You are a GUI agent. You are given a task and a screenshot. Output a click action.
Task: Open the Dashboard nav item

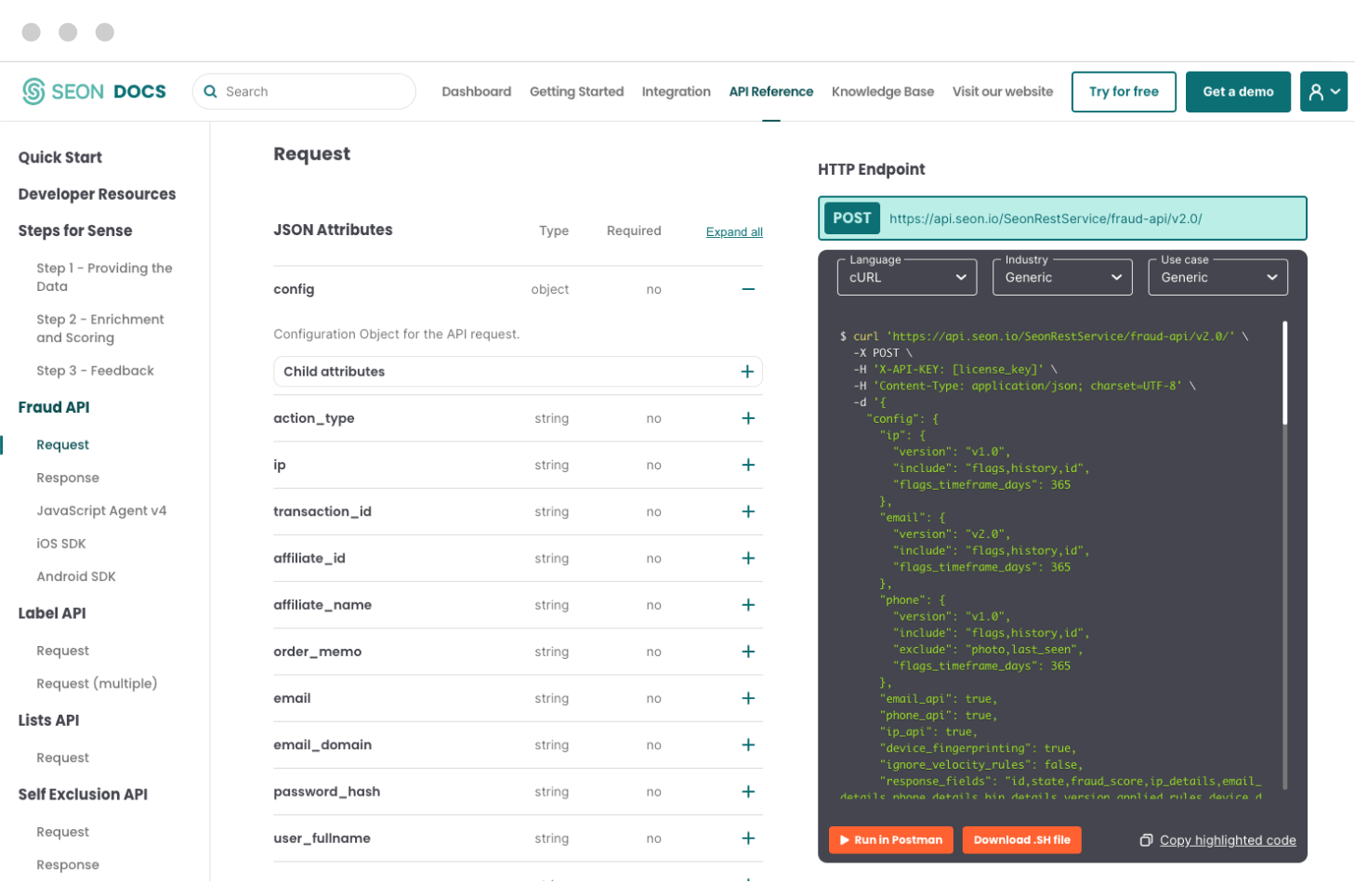coord(477,91)
